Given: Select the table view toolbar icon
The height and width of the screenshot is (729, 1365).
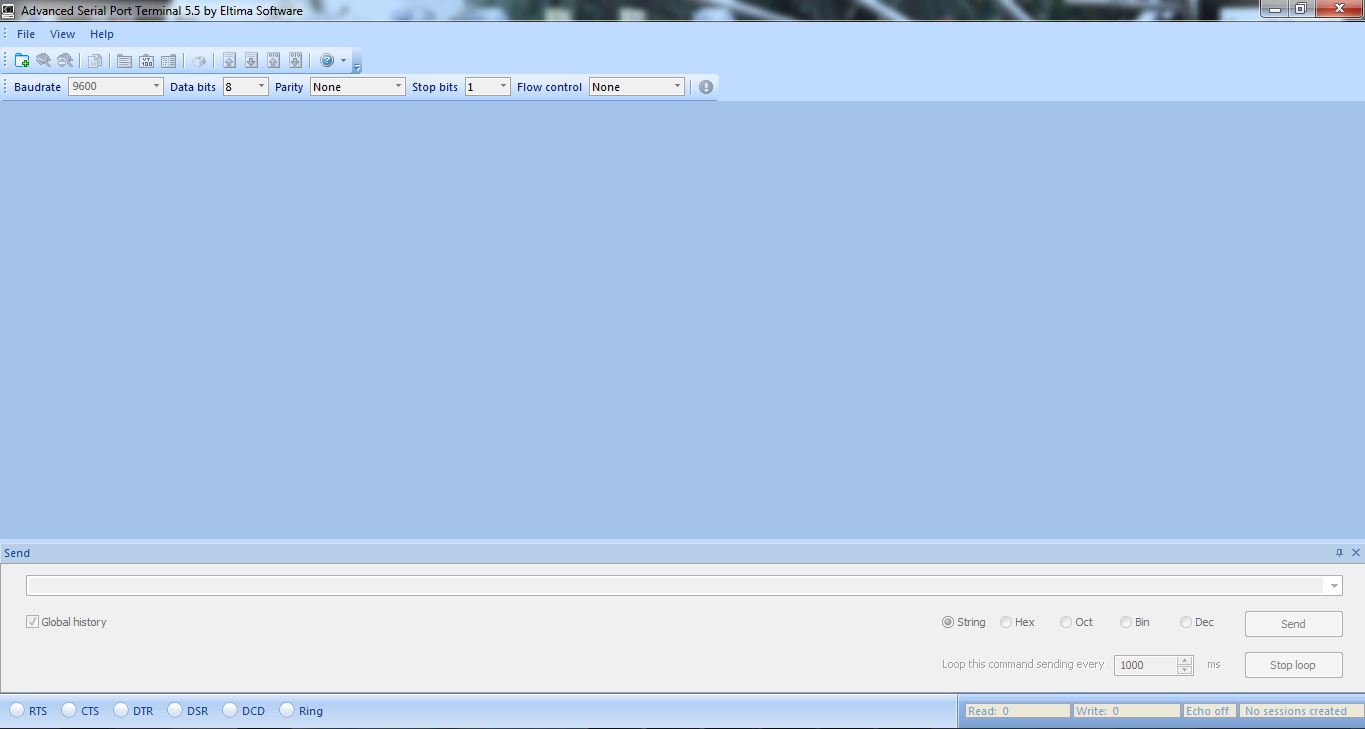Looking at the screenshot, I should point(168,61).
